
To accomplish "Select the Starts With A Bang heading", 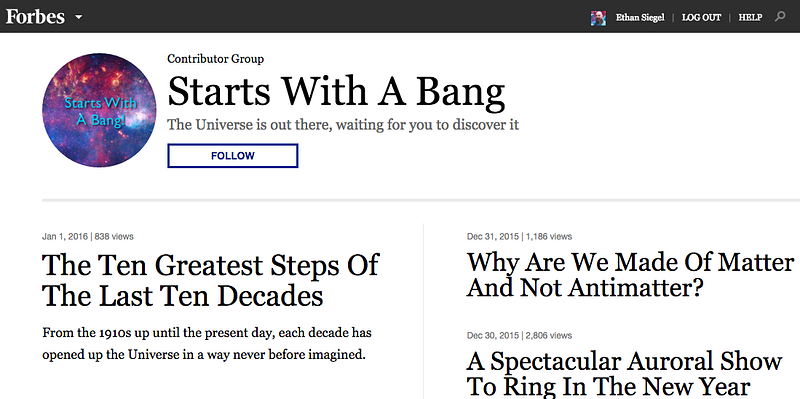I will coord(336,92).
